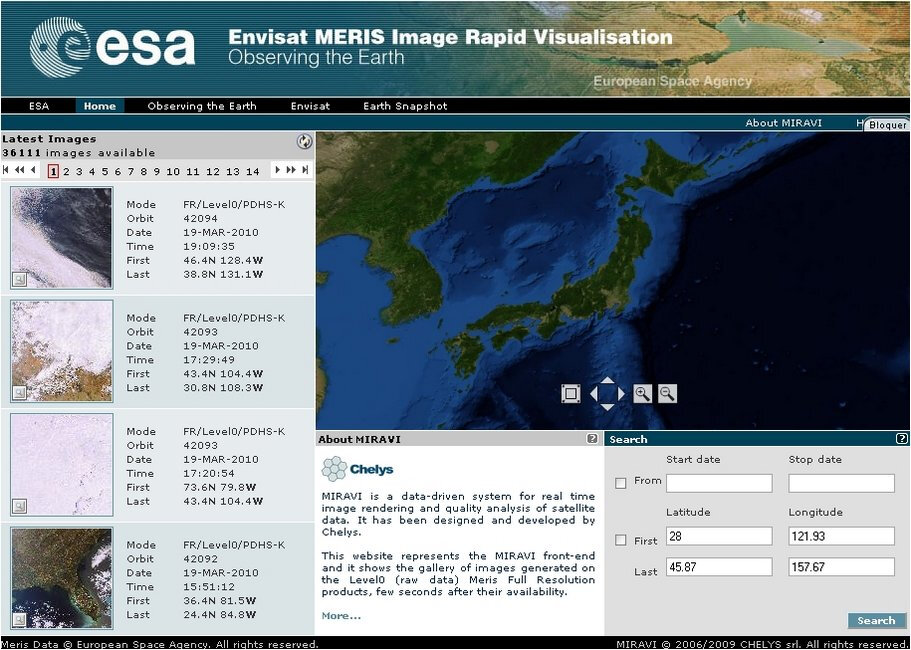911x650 pixels.
Task: Enable the From date filter checkbox
Action: (x=621, y=483)
